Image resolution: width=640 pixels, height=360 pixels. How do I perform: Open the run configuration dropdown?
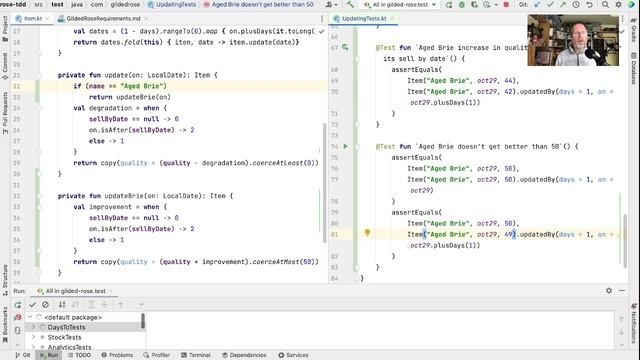[400, 4]
